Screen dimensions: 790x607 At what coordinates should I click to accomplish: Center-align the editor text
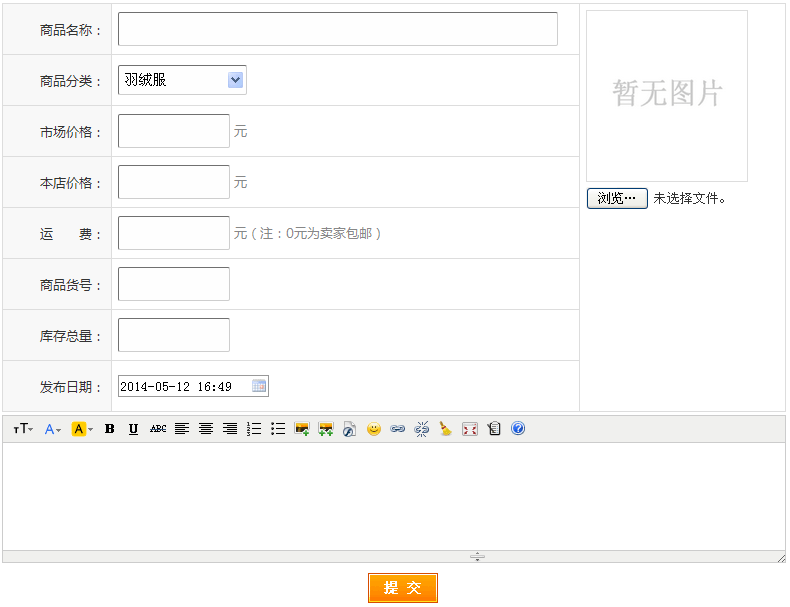tap(206, 429)
